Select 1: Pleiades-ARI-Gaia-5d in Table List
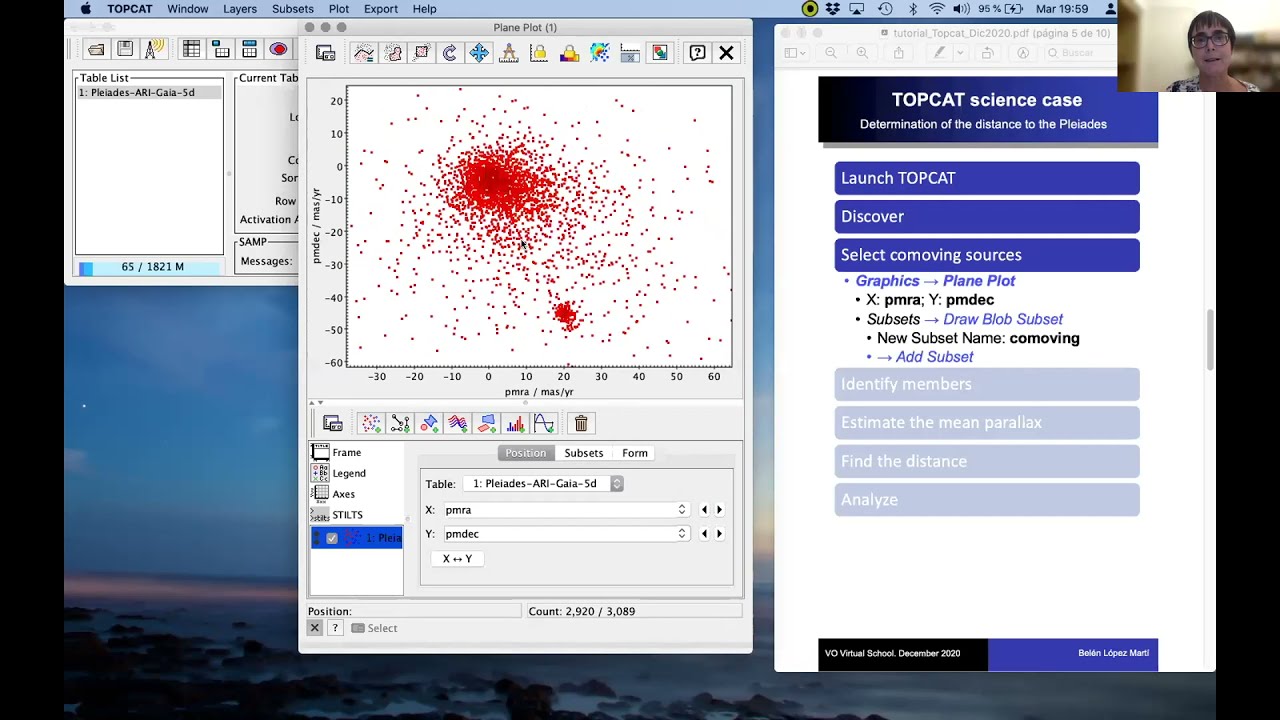Viewport: 1280px width, 720px height. point(149,92)
